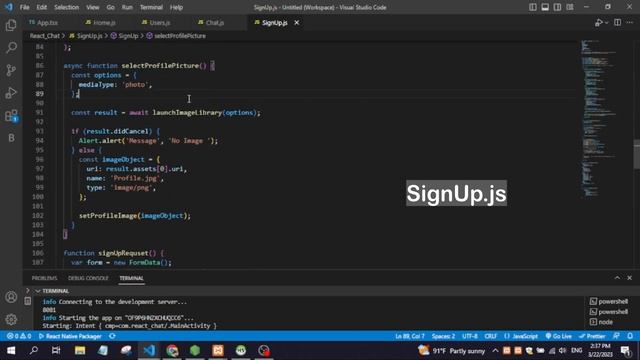Switch to the Debug Console tab
640x360 pixels.
point(88,278)
